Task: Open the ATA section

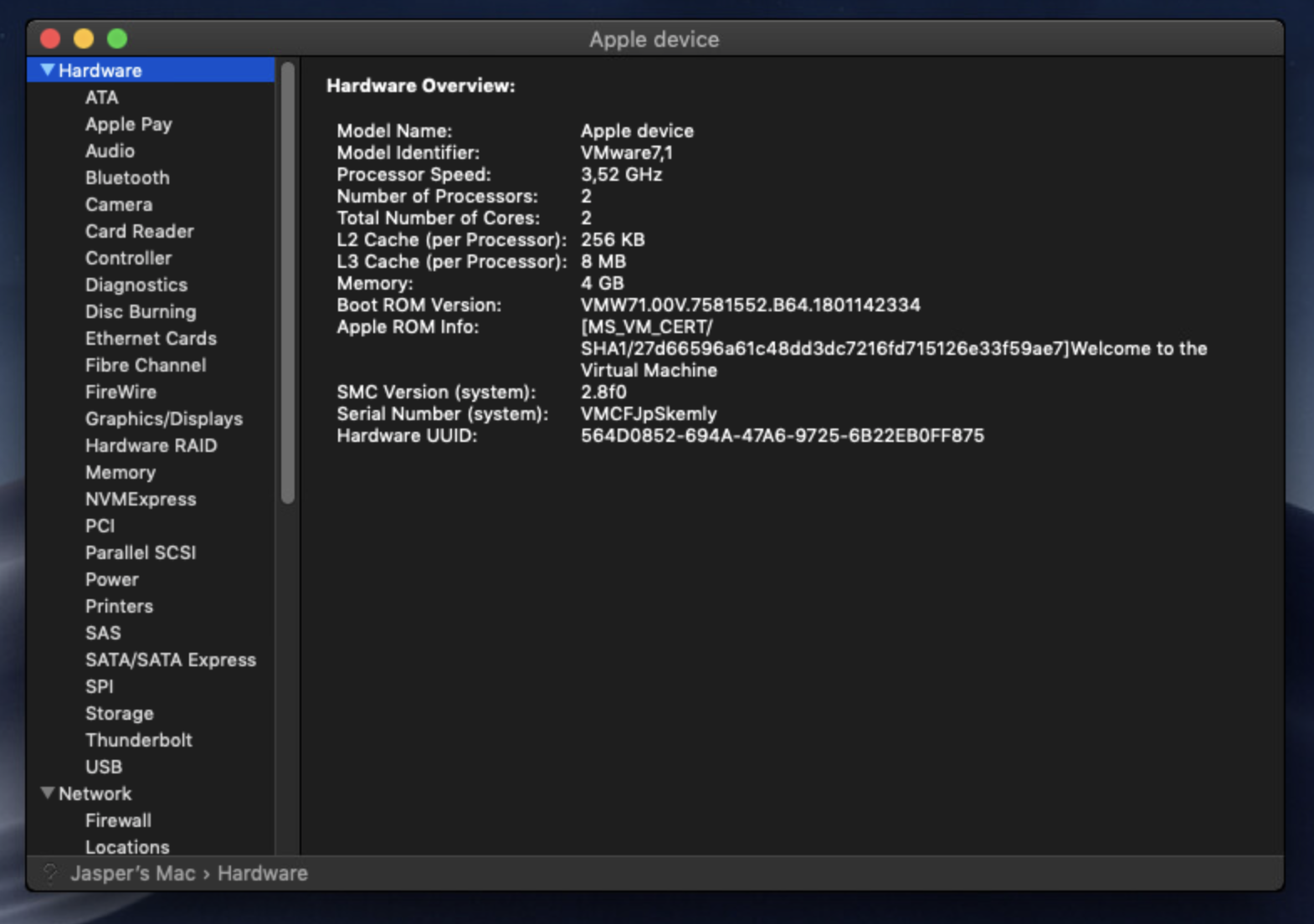Action: [x=102, y=97]
